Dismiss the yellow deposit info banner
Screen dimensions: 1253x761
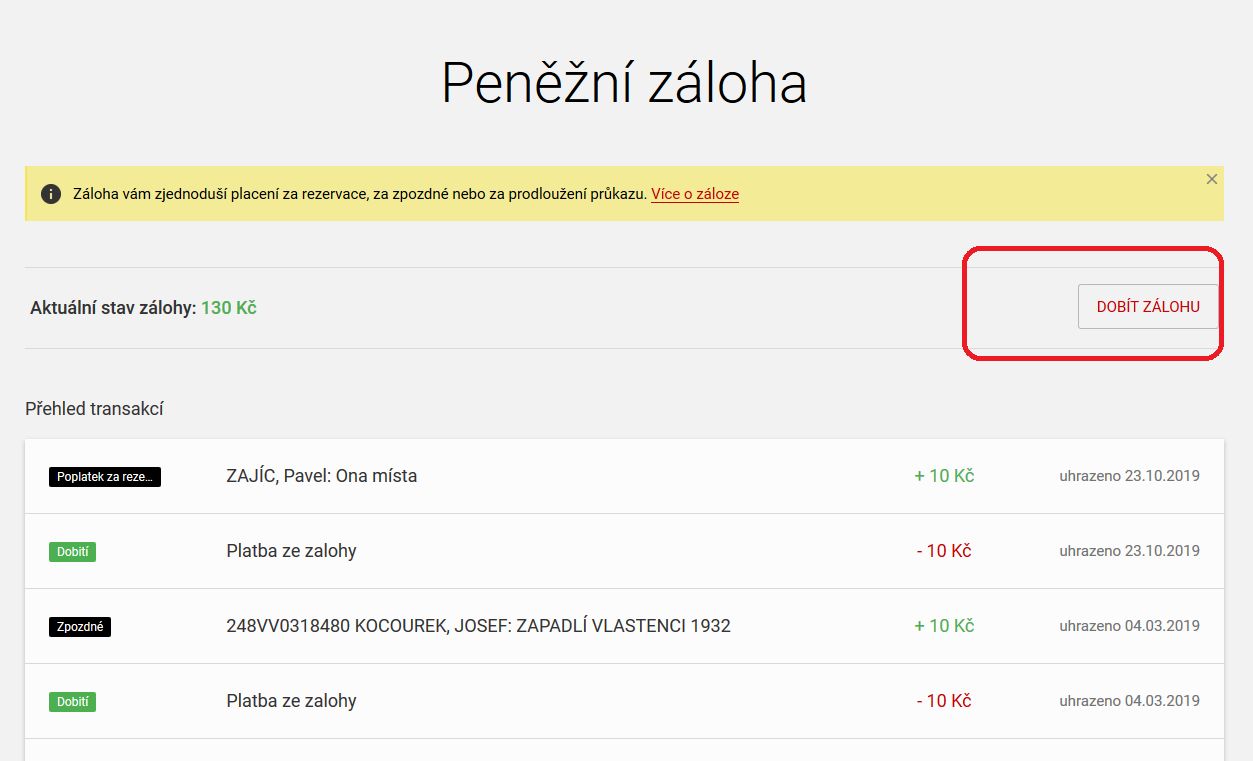coord(1211,179)
